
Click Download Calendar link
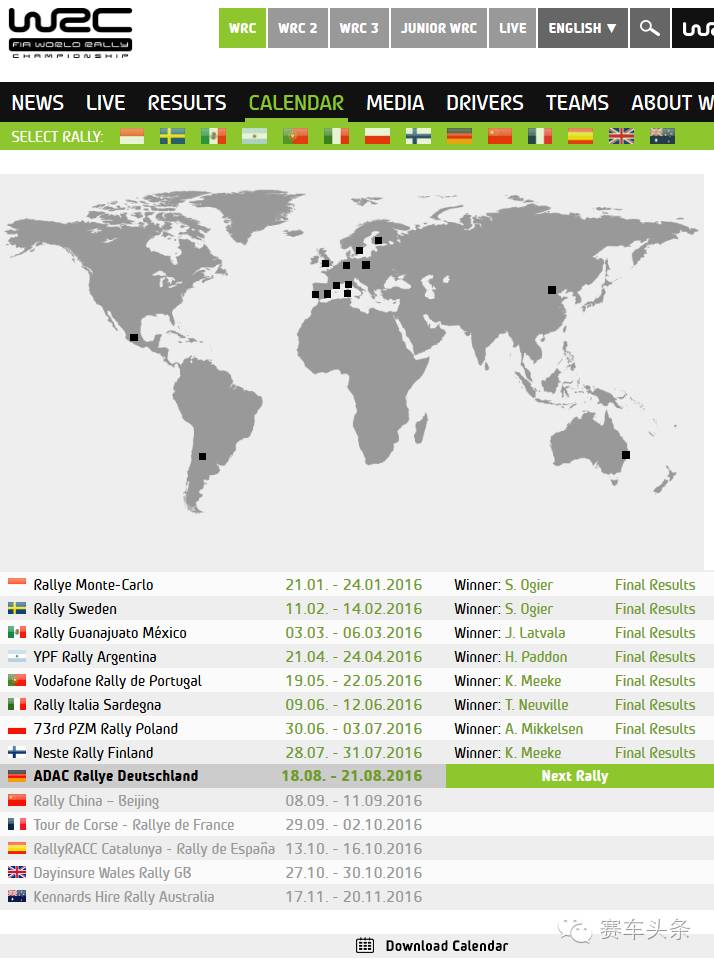pos(446,946)
